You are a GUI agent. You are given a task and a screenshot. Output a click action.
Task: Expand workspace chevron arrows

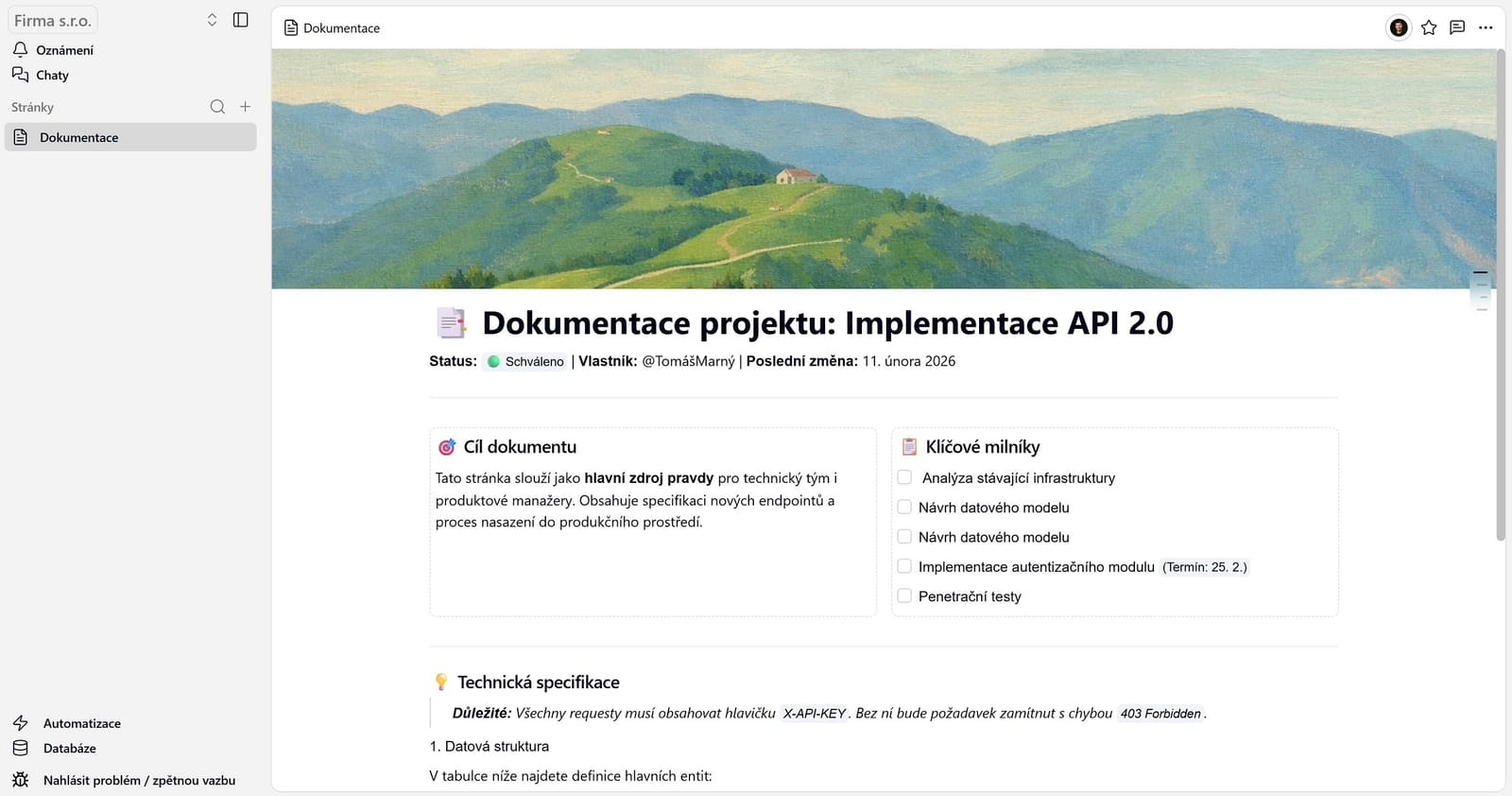pyautogui.click(x=212, y=20)
